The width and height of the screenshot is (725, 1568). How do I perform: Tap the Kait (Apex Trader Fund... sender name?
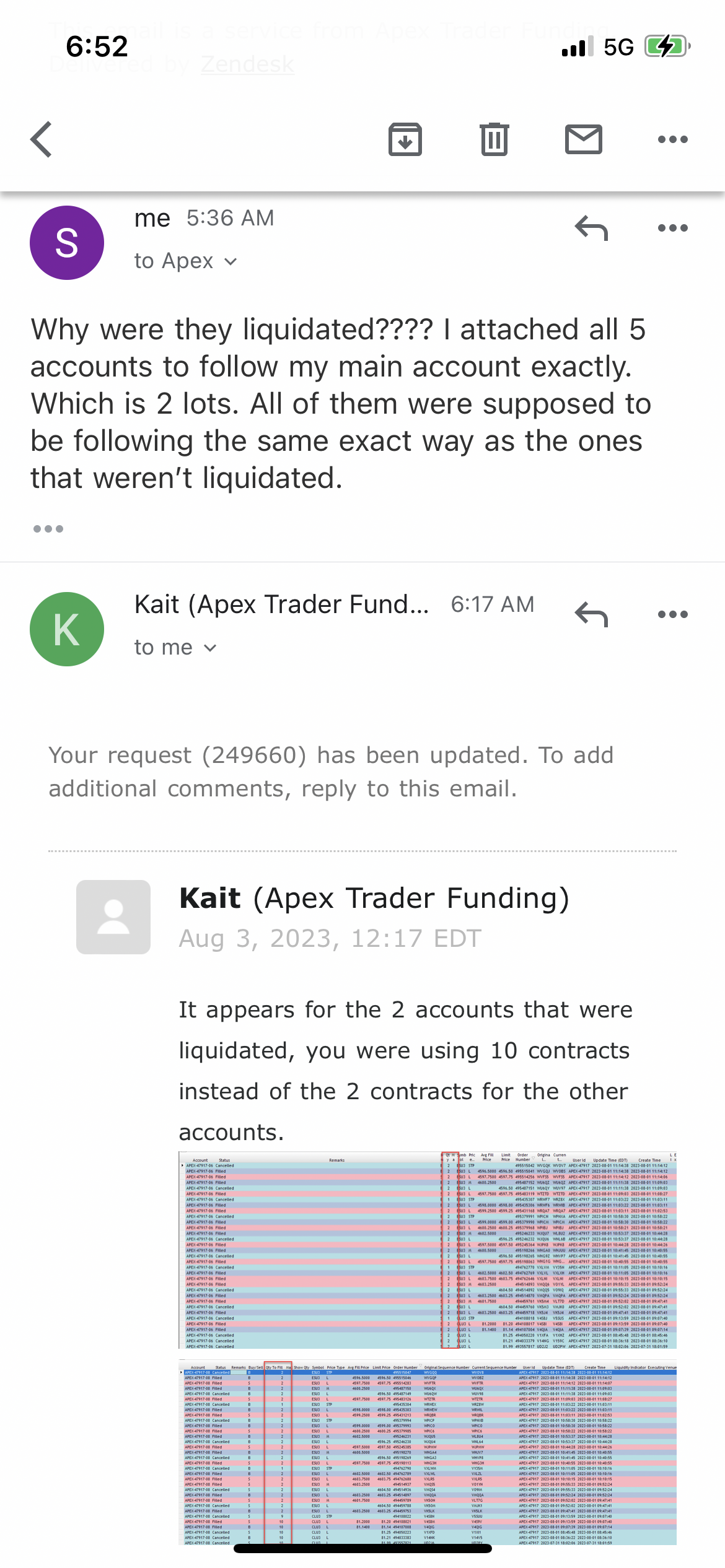(x=282, y=604)
